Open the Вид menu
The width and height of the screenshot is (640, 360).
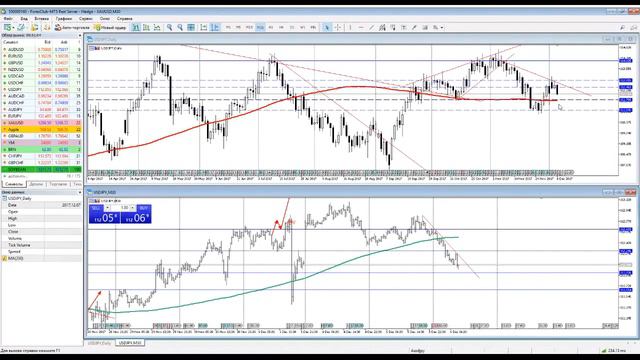click(24, 18)
